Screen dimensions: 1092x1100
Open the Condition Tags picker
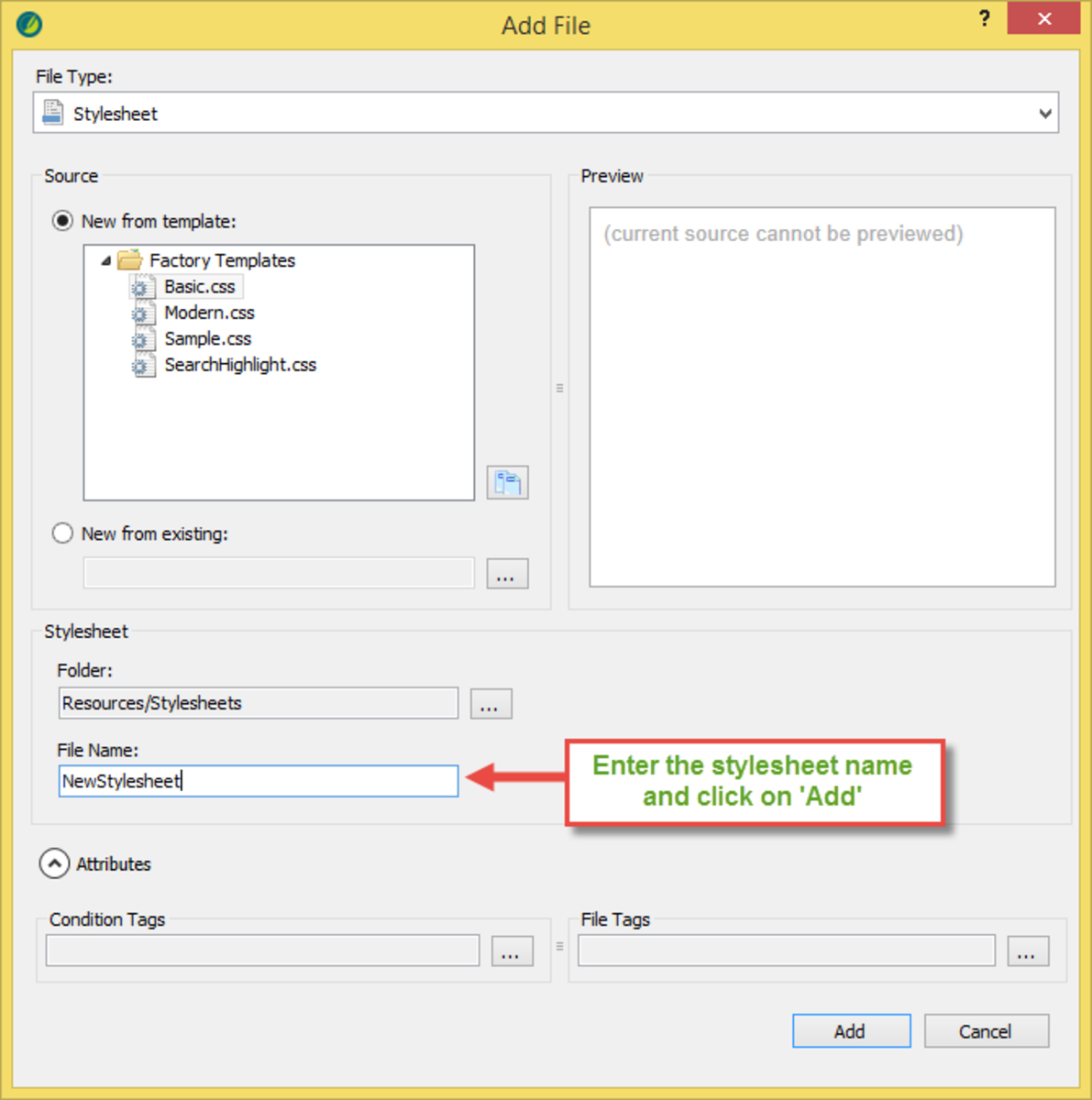click(x=512, y=951)
